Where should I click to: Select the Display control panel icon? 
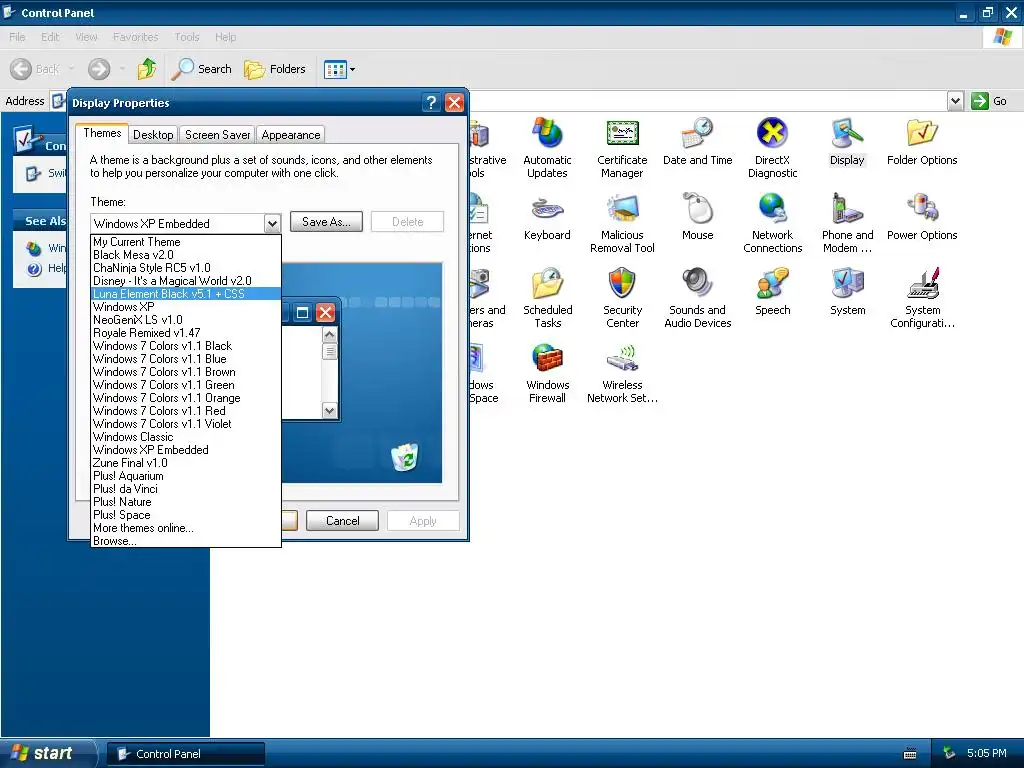[x=847, y=142]
